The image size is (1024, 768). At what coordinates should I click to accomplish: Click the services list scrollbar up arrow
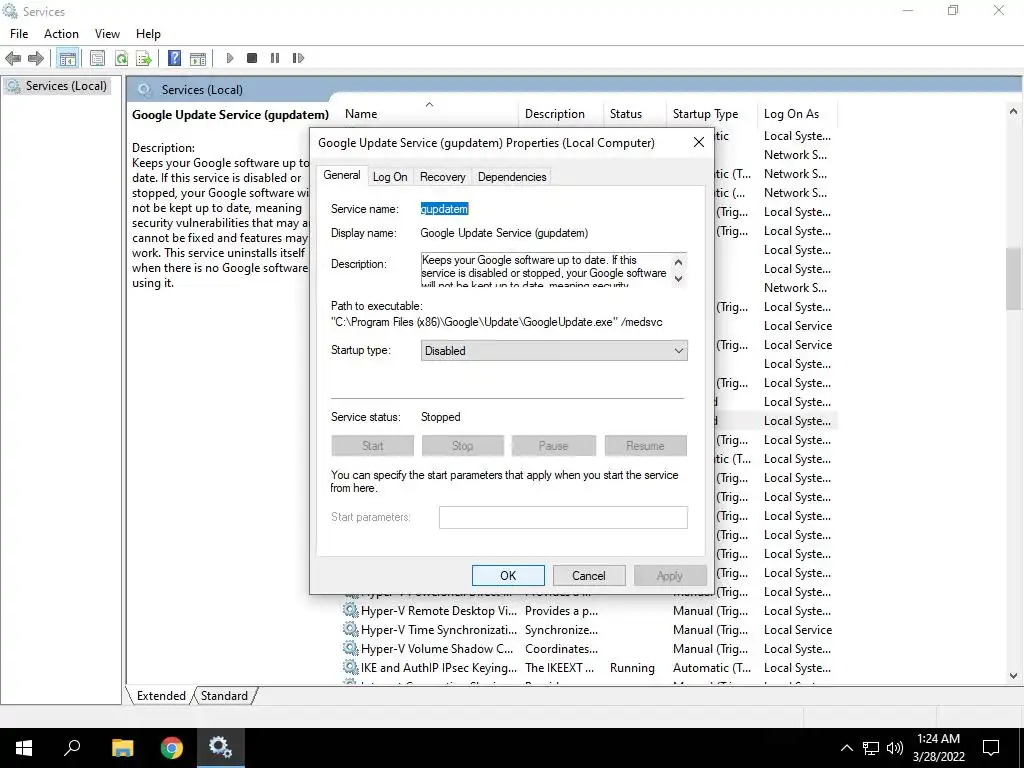tap(1013, 112)
